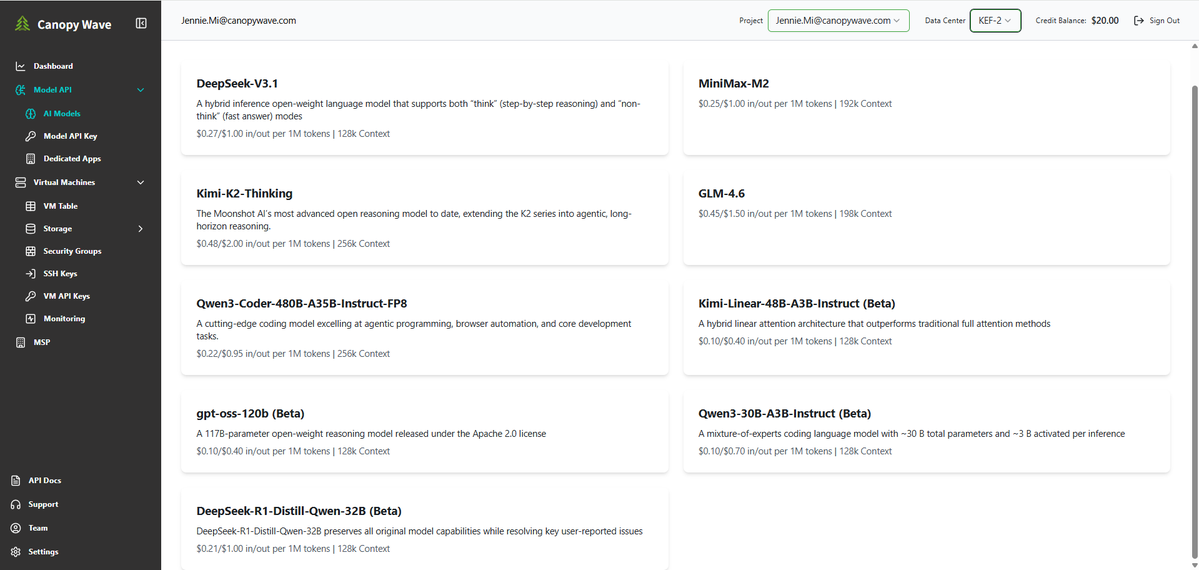Click the Dashboard chart icon
The width and height of the screenshot is (1199, 570).
coord(20,67)
